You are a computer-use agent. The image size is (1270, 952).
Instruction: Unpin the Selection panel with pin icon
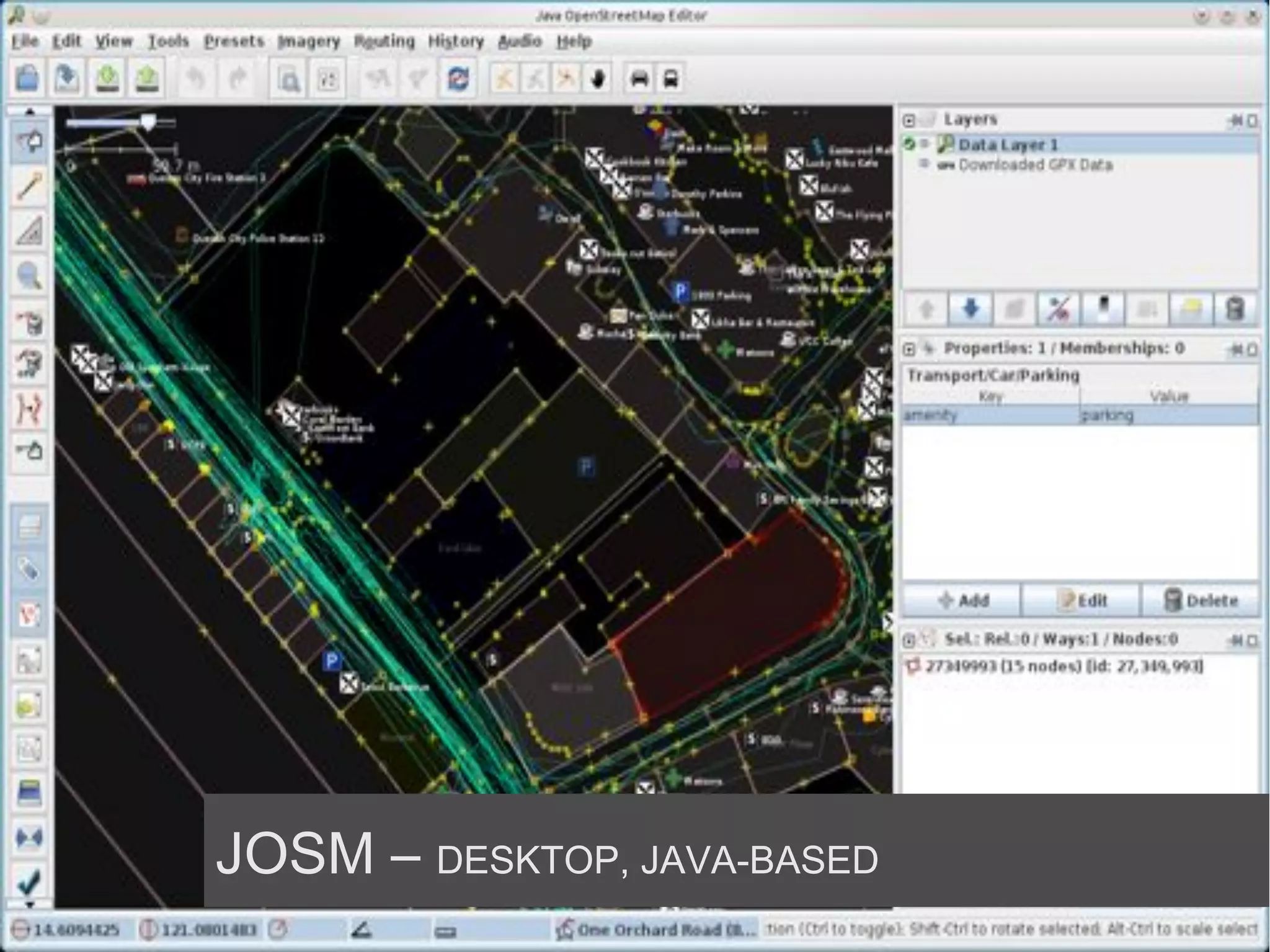[1235, 641]
